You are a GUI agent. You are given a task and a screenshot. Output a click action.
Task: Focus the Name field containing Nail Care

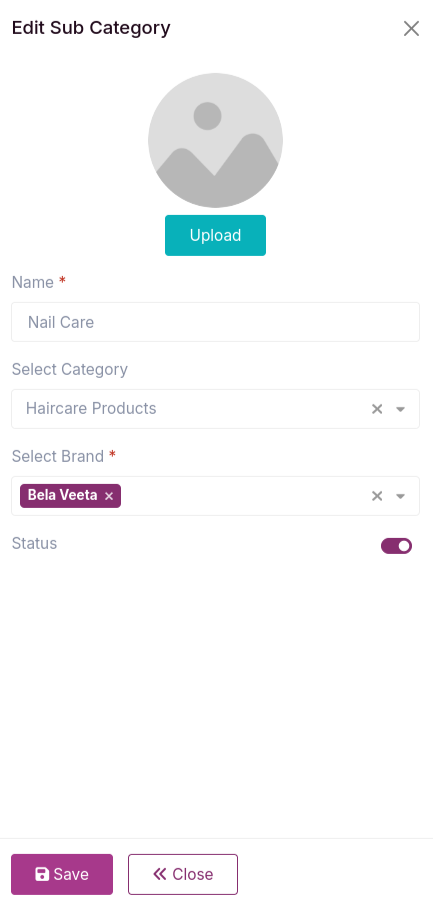pyautogui.click(x=216, y=322)
